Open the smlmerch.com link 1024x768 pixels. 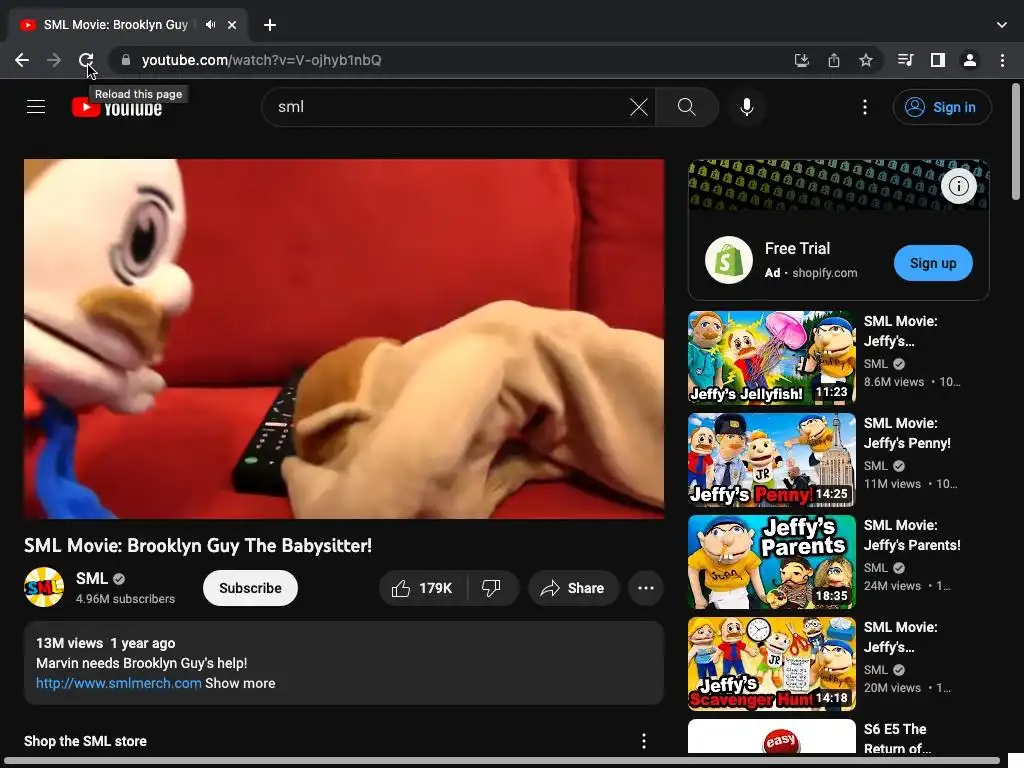118,683
